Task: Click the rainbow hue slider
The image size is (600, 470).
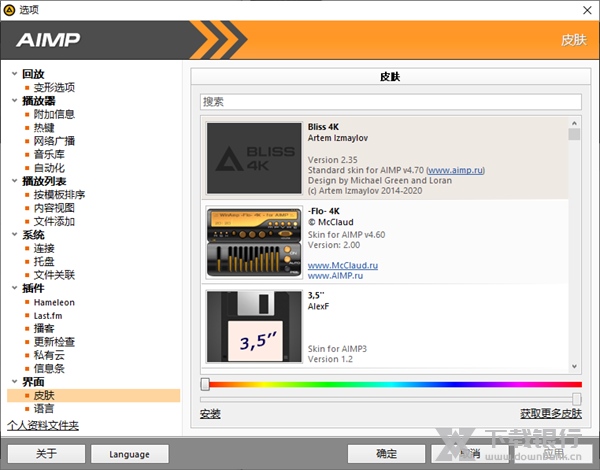Action: click(391, 383)
